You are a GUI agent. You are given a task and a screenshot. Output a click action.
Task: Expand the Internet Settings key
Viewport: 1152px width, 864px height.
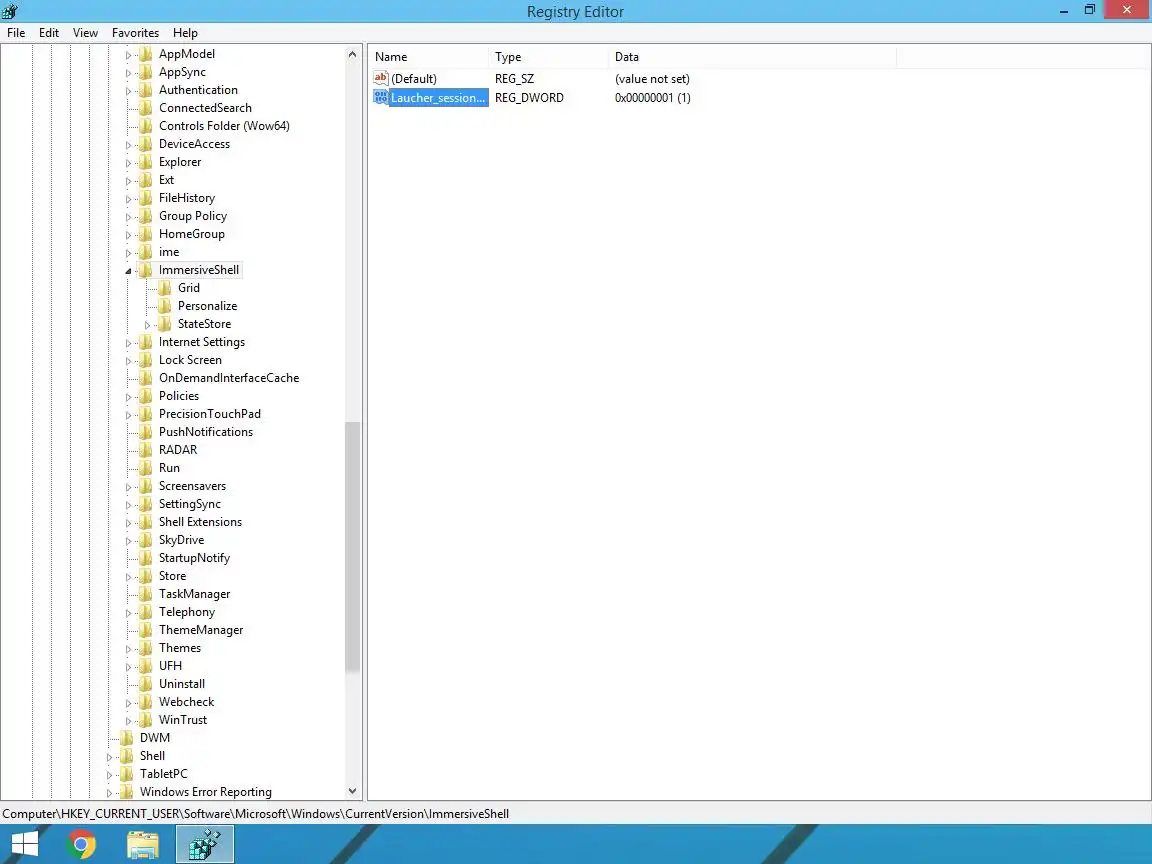[x=128, y=343]
